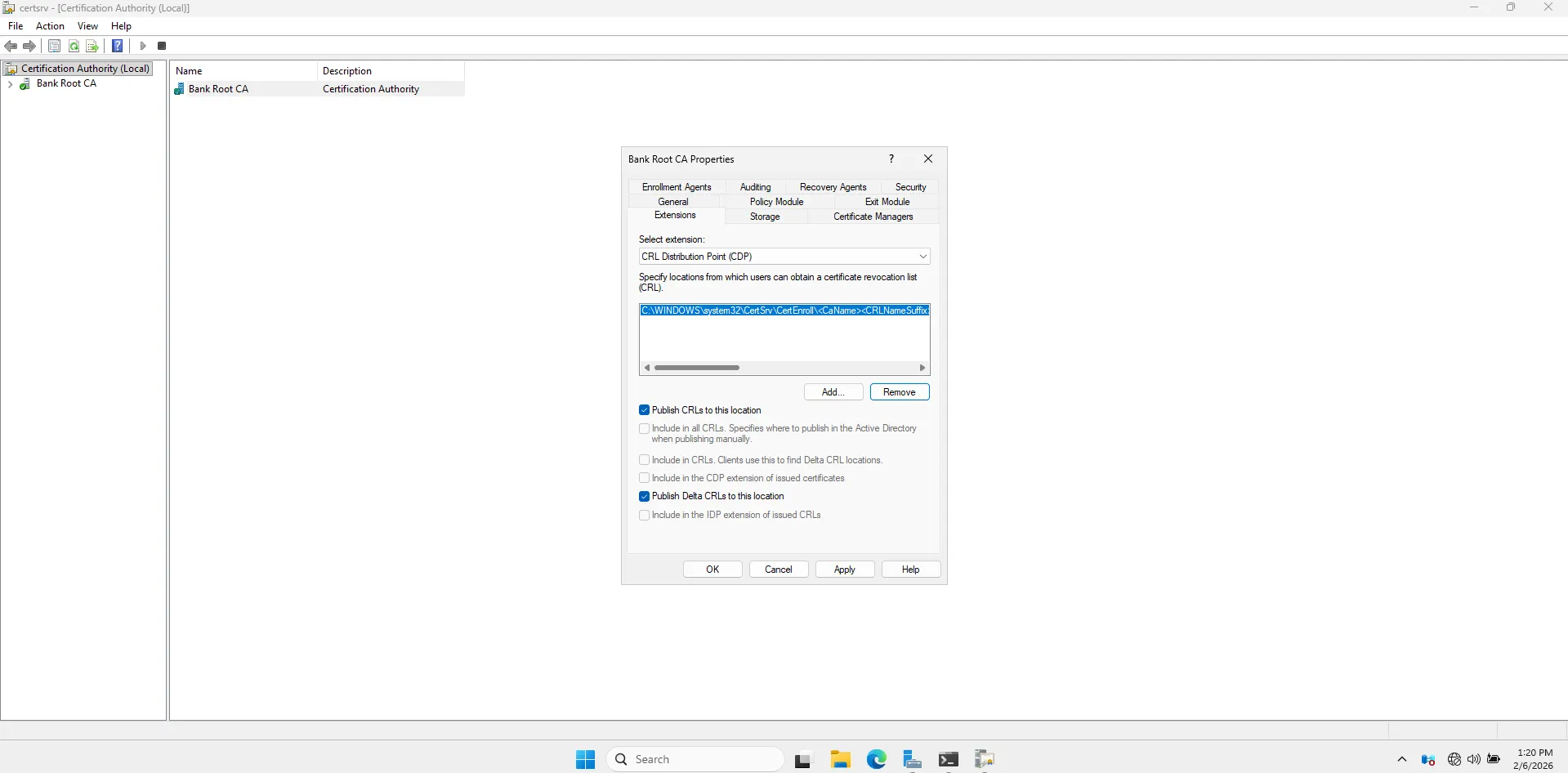Open the File menu
The height and width of the screenshot is (773, 1568).
coord(16,26)
